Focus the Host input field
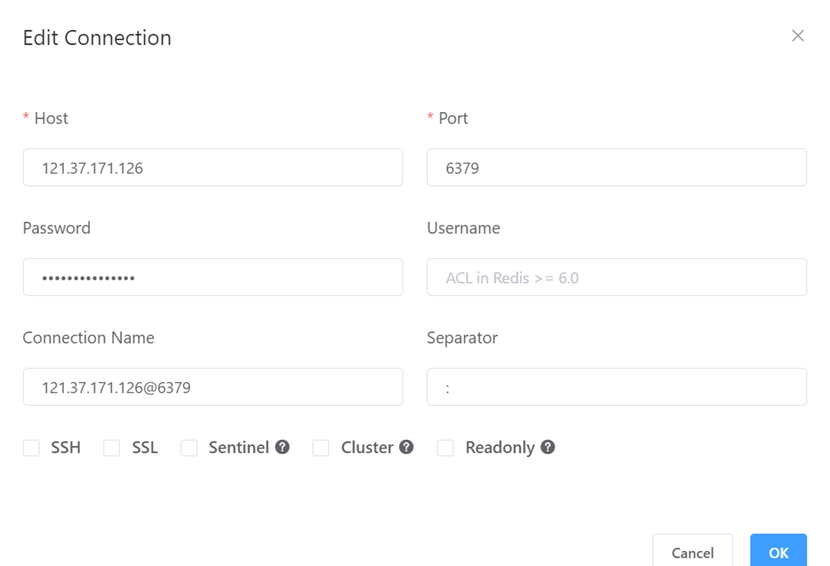Screen dimensions: 830x566 [213, 167]
